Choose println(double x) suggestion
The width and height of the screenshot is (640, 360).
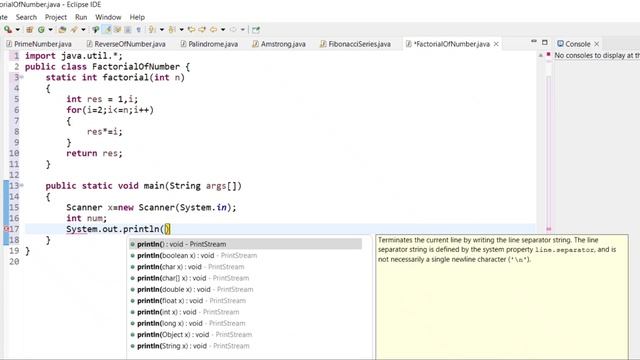[245, 289]
